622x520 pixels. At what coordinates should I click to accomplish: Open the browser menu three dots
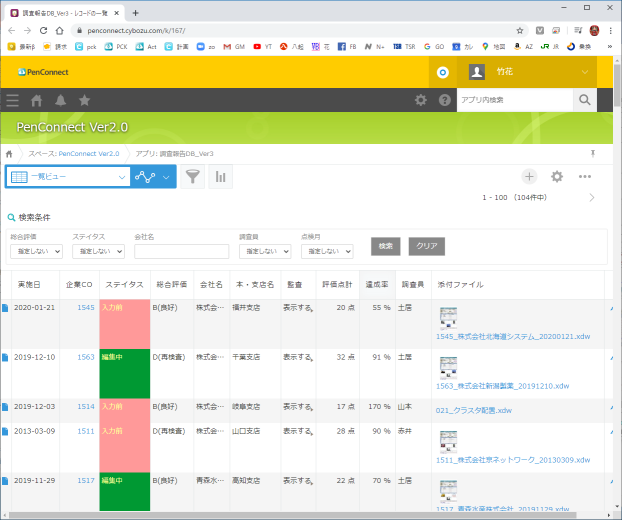tap(611, 31)
